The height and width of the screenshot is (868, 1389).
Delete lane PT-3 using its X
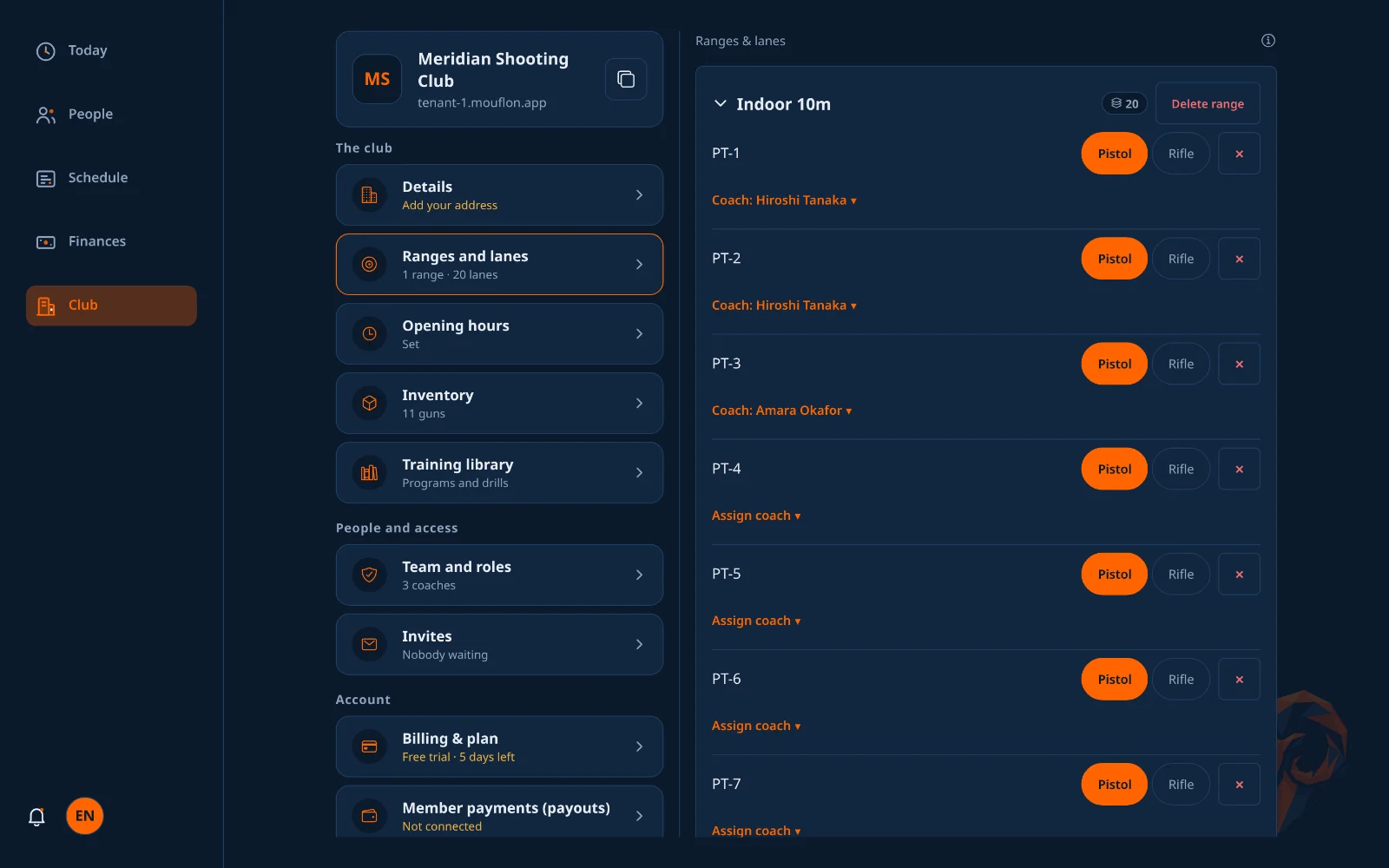click(x=1239, y=364)
